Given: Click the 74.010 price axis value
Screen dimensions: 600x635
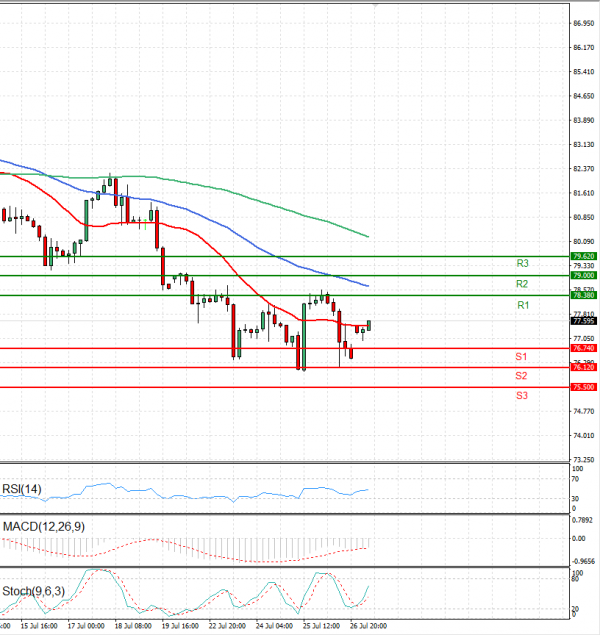Looking at the screenshot, I should tap(584, 436).
